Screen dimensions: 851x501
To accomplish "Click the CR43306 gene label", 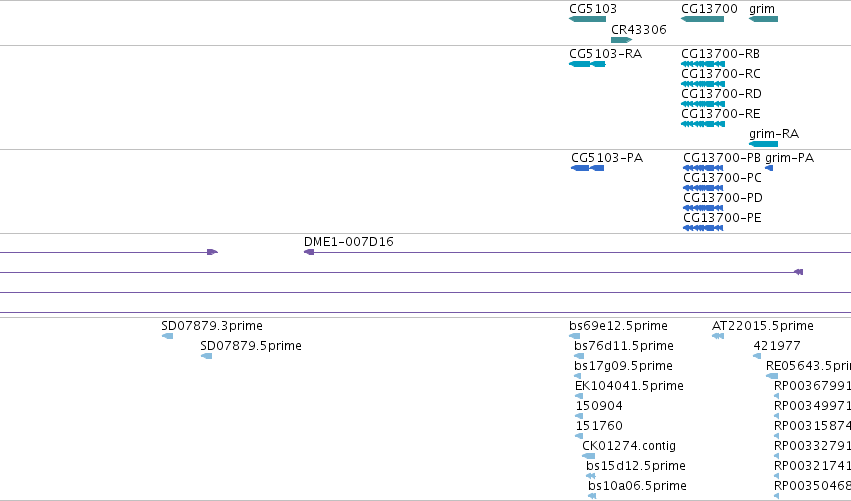I will coord(638,30).
